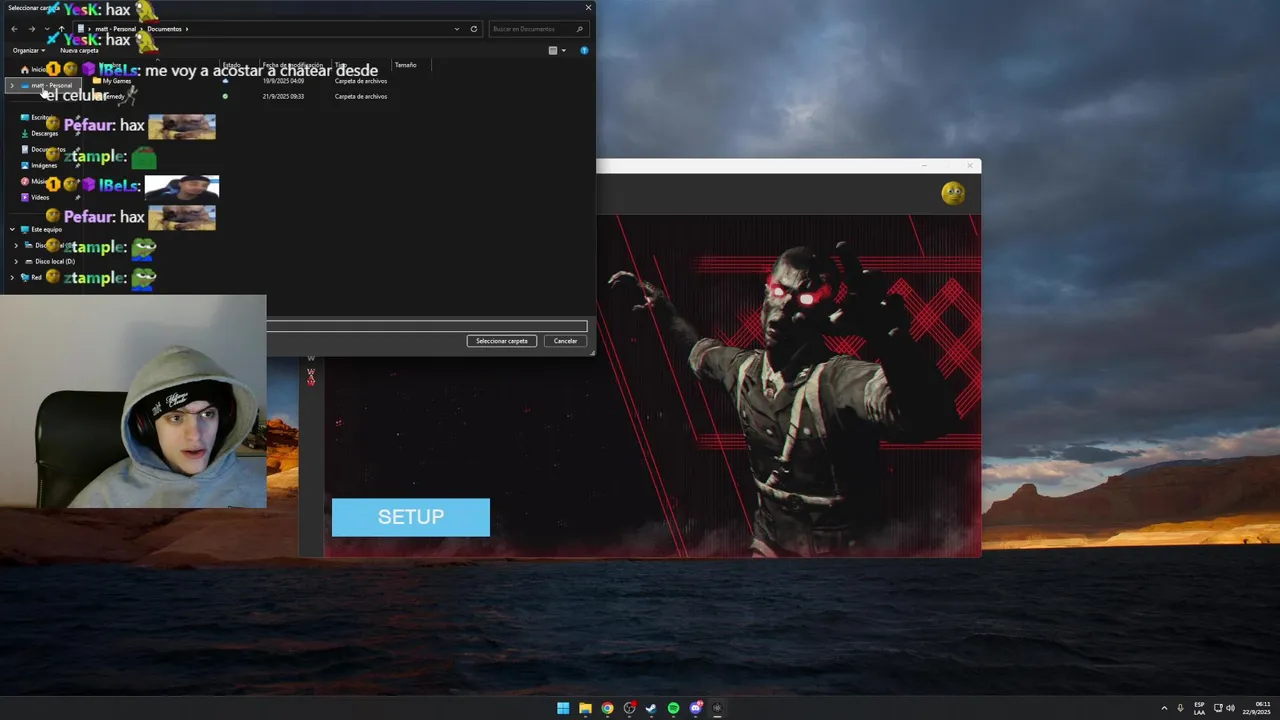Open recent locations chevron beside navigation arrows
Image resolution: width=1280 pixels, height=720 pixels.
(46, 29)
